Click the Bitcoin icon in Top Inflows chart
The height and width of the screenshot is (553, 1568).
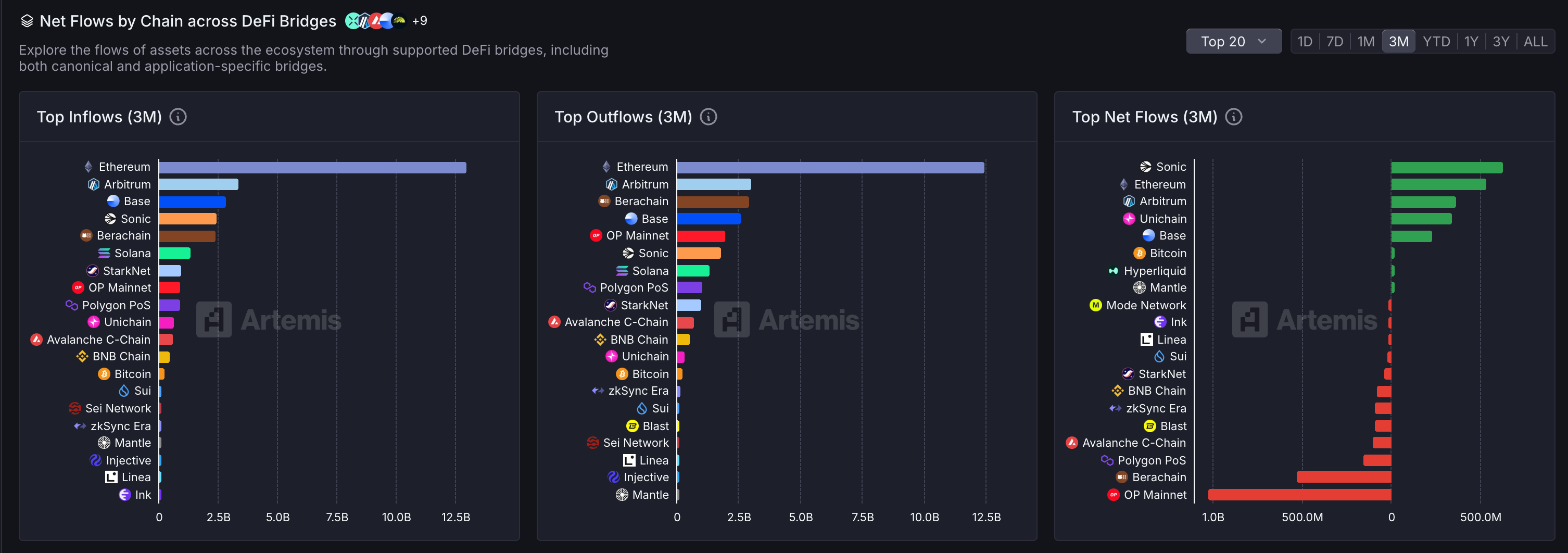[104, 374]
